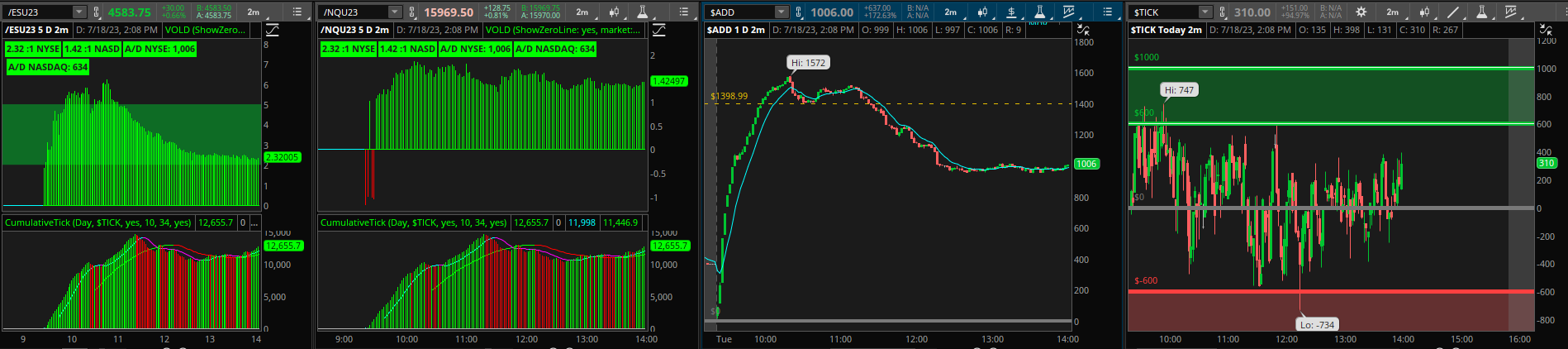Open chart style menu in /NQU23 panel
Viewport: 1568px width, 349px height.
(614, 12)
